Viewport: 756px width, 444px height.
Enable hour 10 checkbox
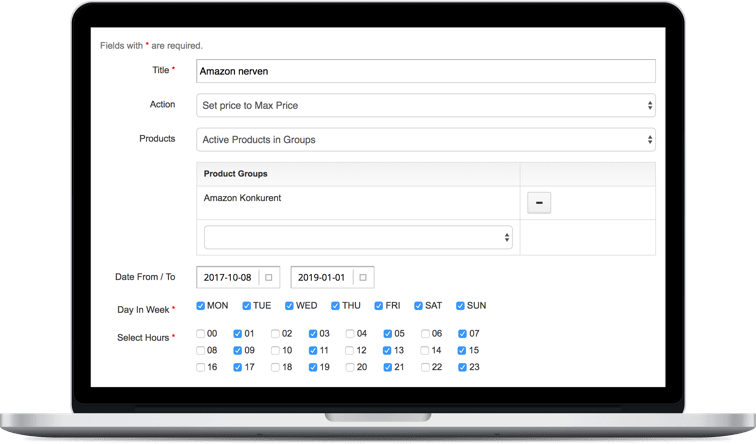(275, 350)
